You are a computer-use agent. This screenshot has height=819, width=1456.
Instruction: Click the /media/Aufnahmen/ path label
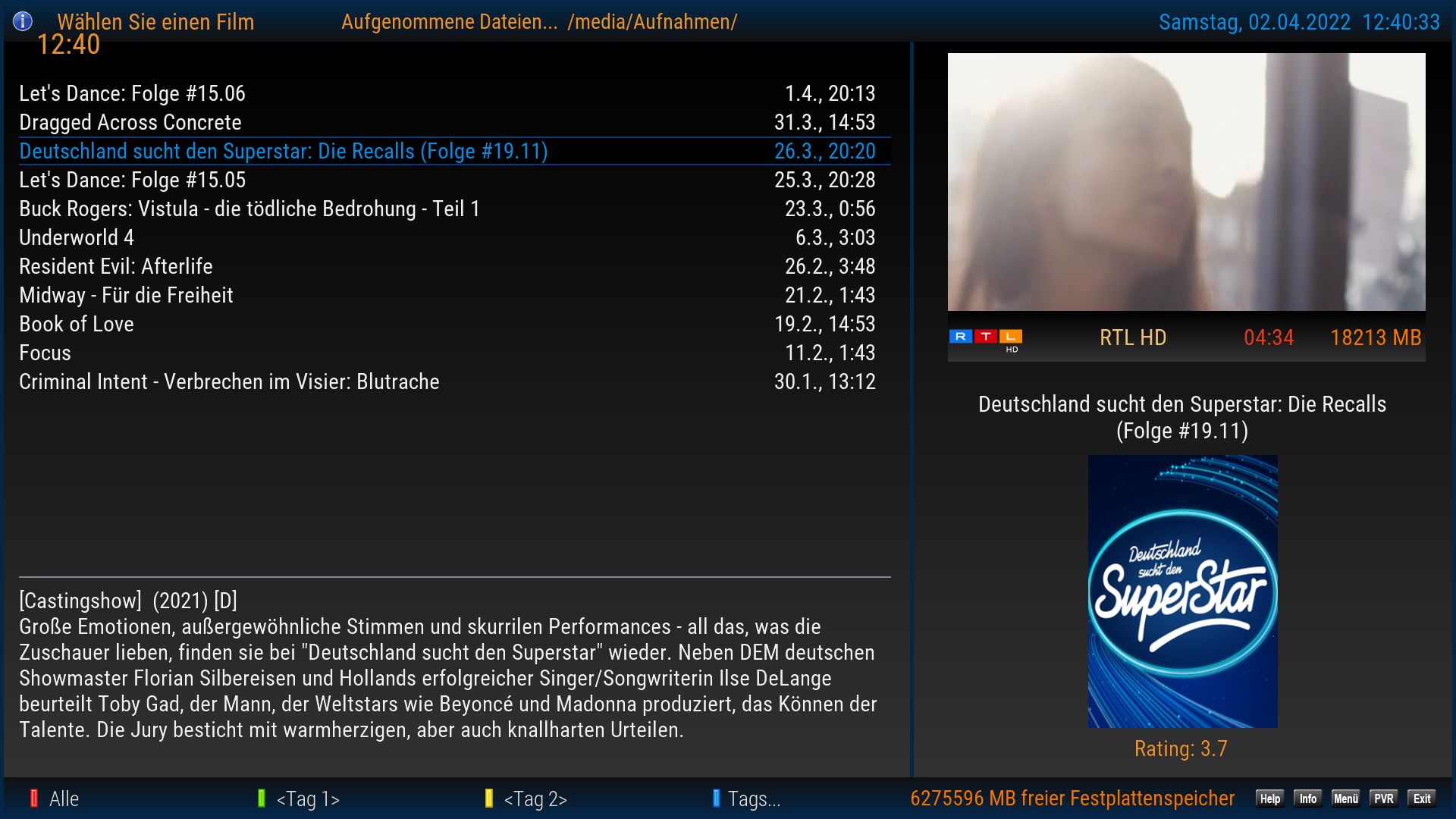click(652, 22)
